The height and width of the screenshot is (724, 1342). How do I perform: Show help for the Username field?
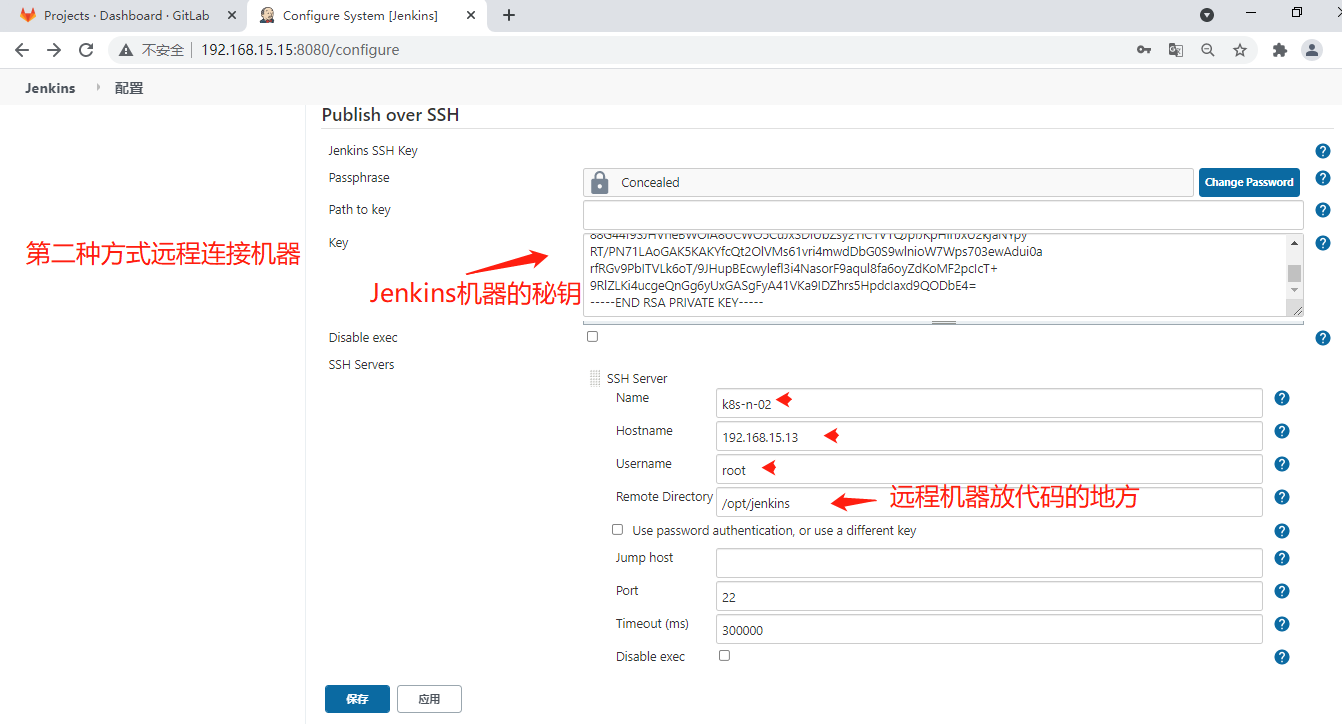pyautogui.click(x=1282, y=464)
